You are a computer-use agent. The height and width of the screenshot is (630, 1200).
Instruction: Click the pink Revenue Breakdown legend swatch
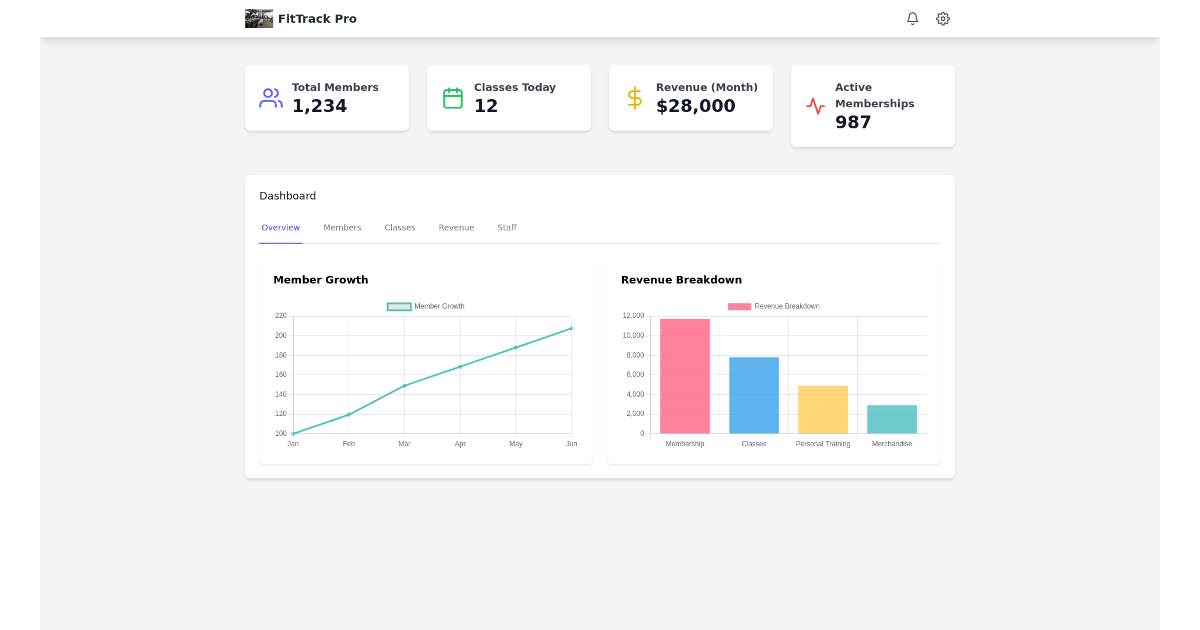pyautogui.click(x=741, y=306)
